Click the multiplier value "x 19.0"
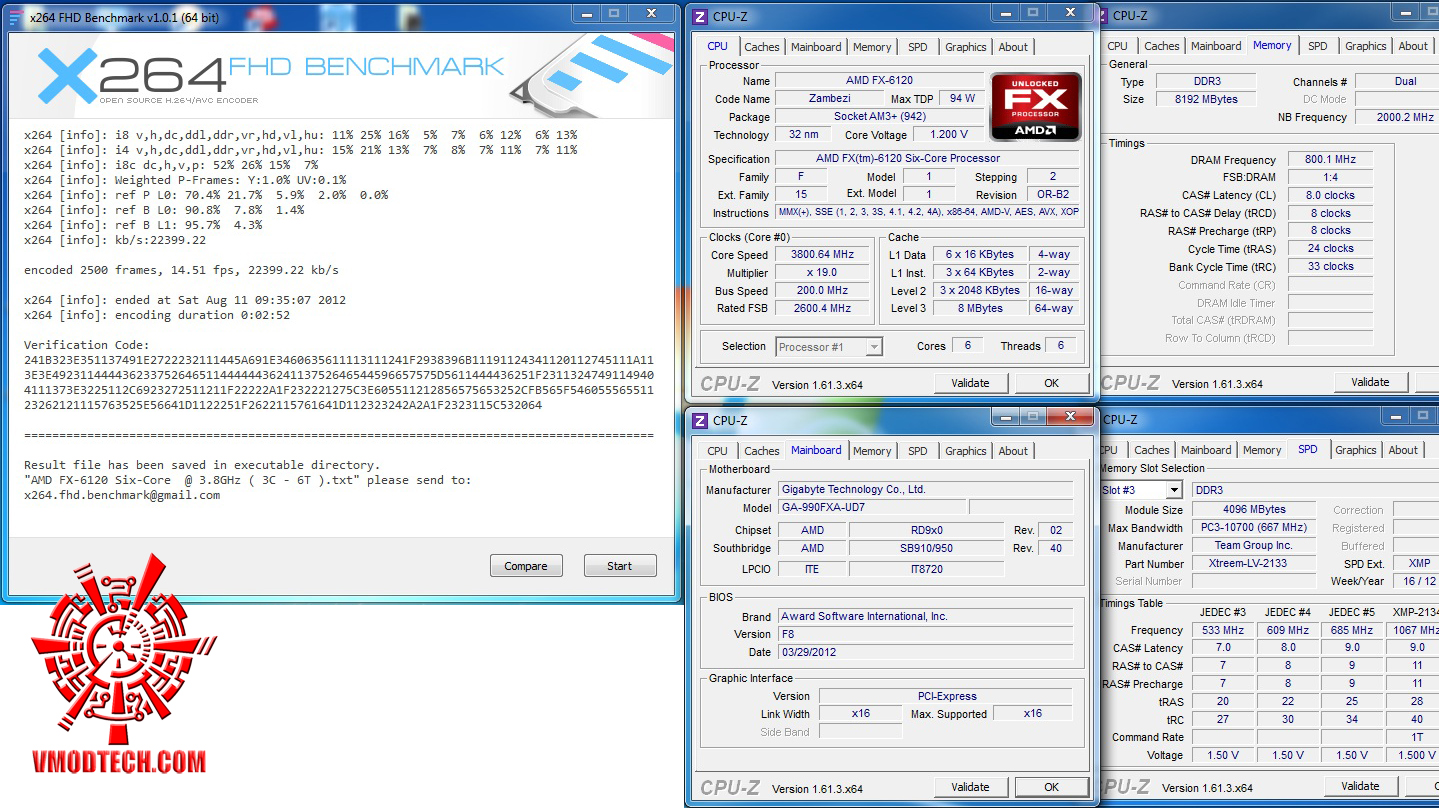The height and width of the screenshot is (808, 1439). [821, 273]
